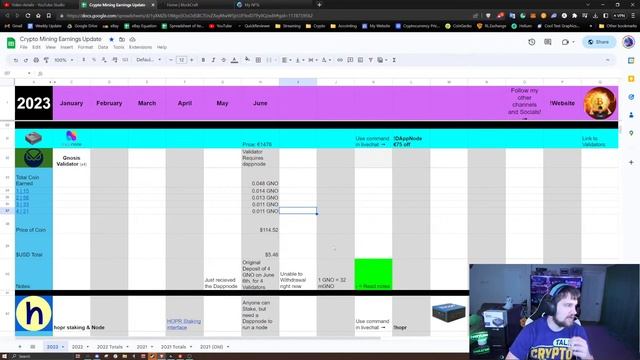Click the insert comment icon
Screen dimensions: 640x360
pyautogui.click(x=350, y=60)
